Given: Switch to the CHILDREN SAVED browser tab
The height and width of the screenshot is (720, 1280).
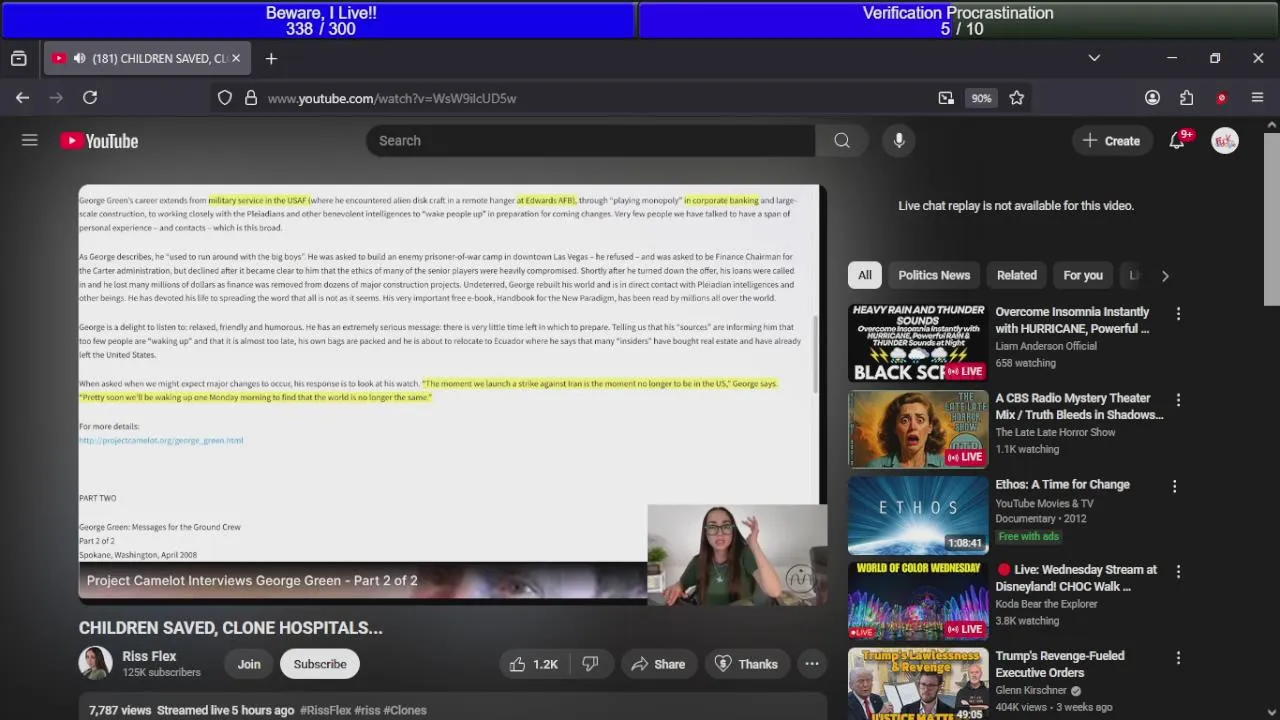Looking at the screenshot, I should [147, 58].
